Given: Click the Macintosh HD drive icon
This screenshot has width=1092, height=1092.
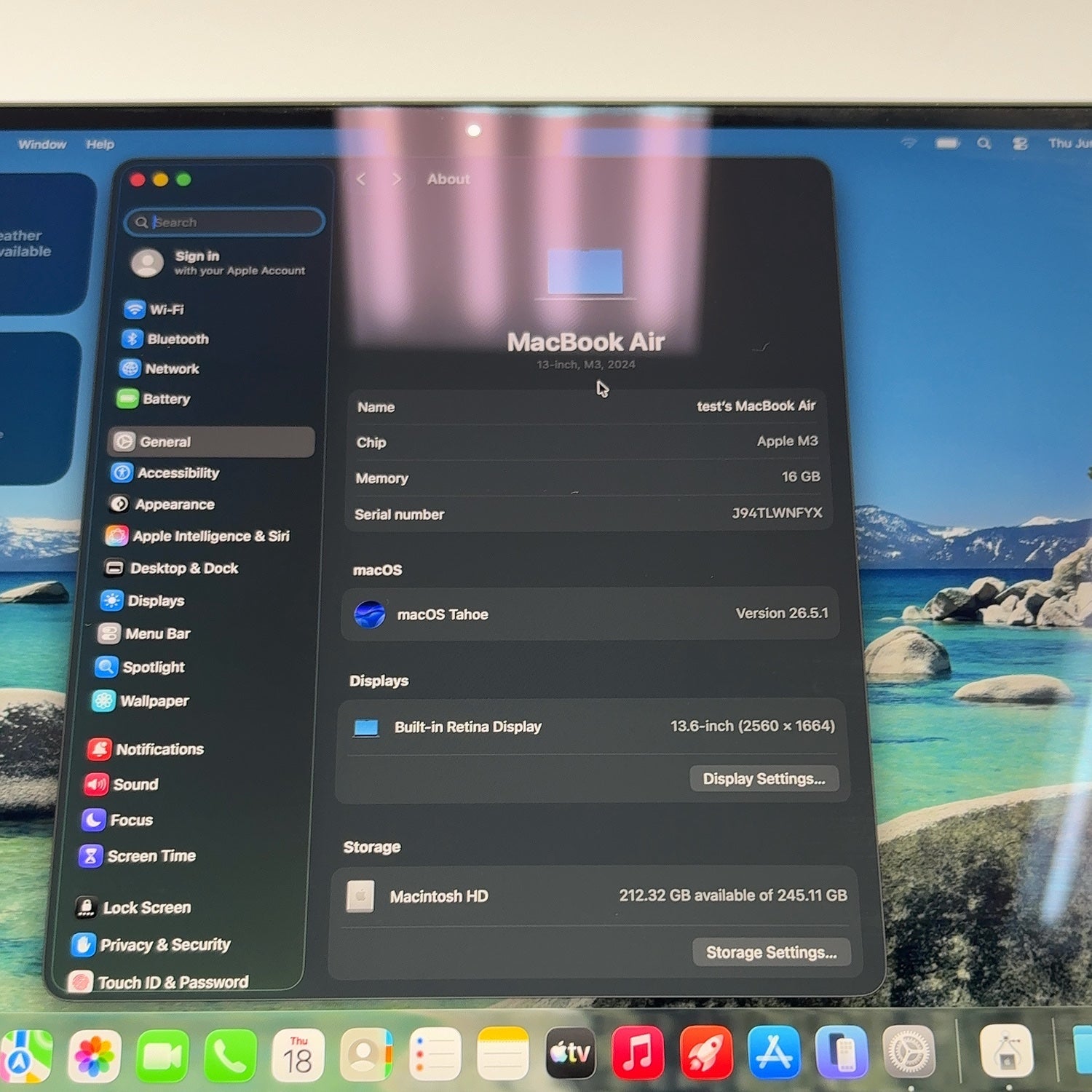Looking at the screenshot, I should click(x=360, y=896).
